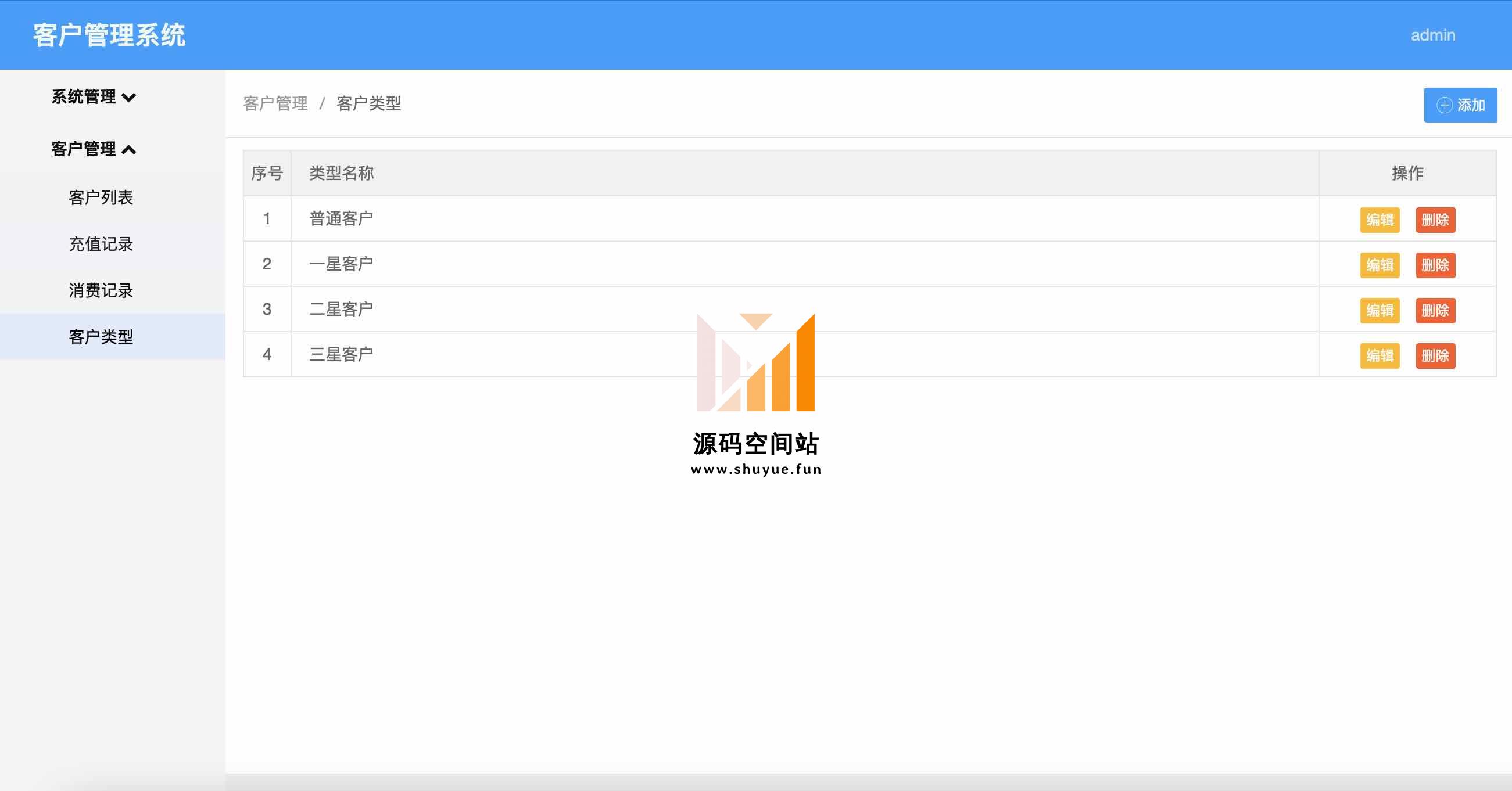The image size is (1512, 791).
Task: Click sequence number 3 cell
Action: [x=267, y=308]
